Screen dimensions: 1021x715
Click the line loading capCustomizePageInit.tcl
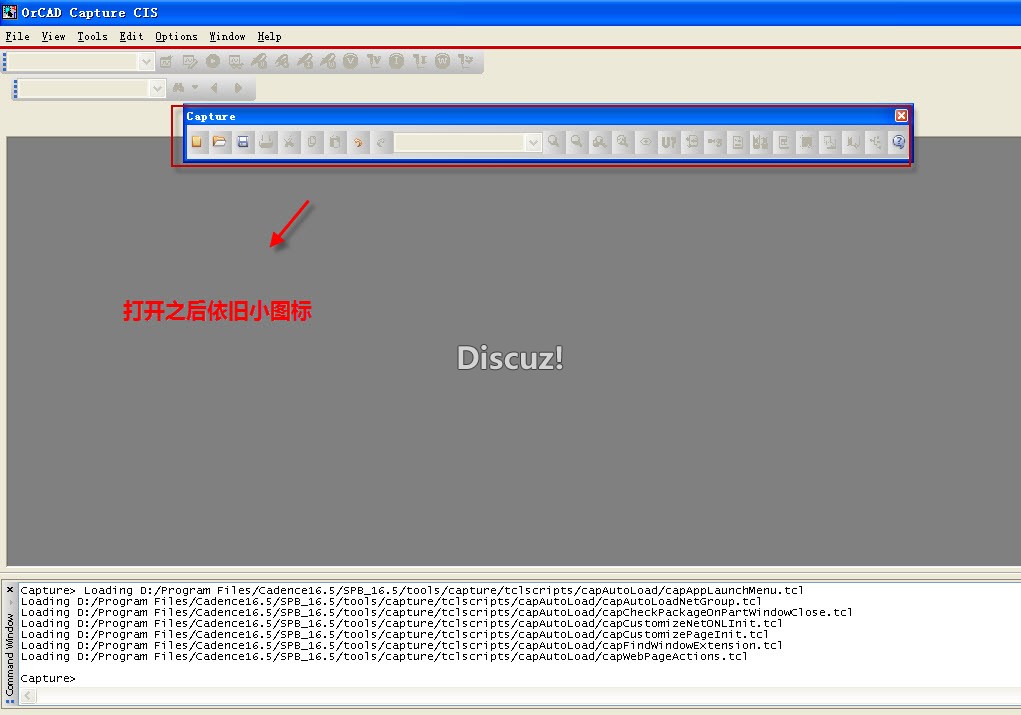395,635
